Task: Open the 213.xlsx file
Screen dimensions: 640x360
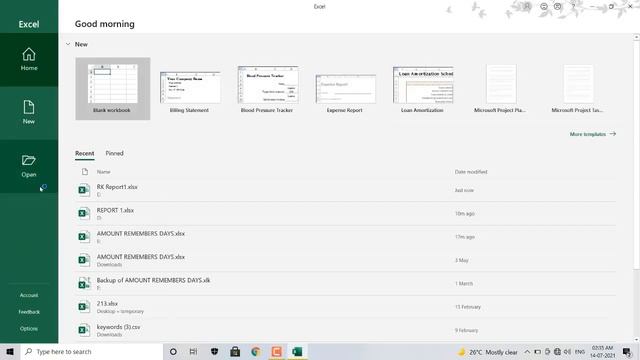Action: 345,307
